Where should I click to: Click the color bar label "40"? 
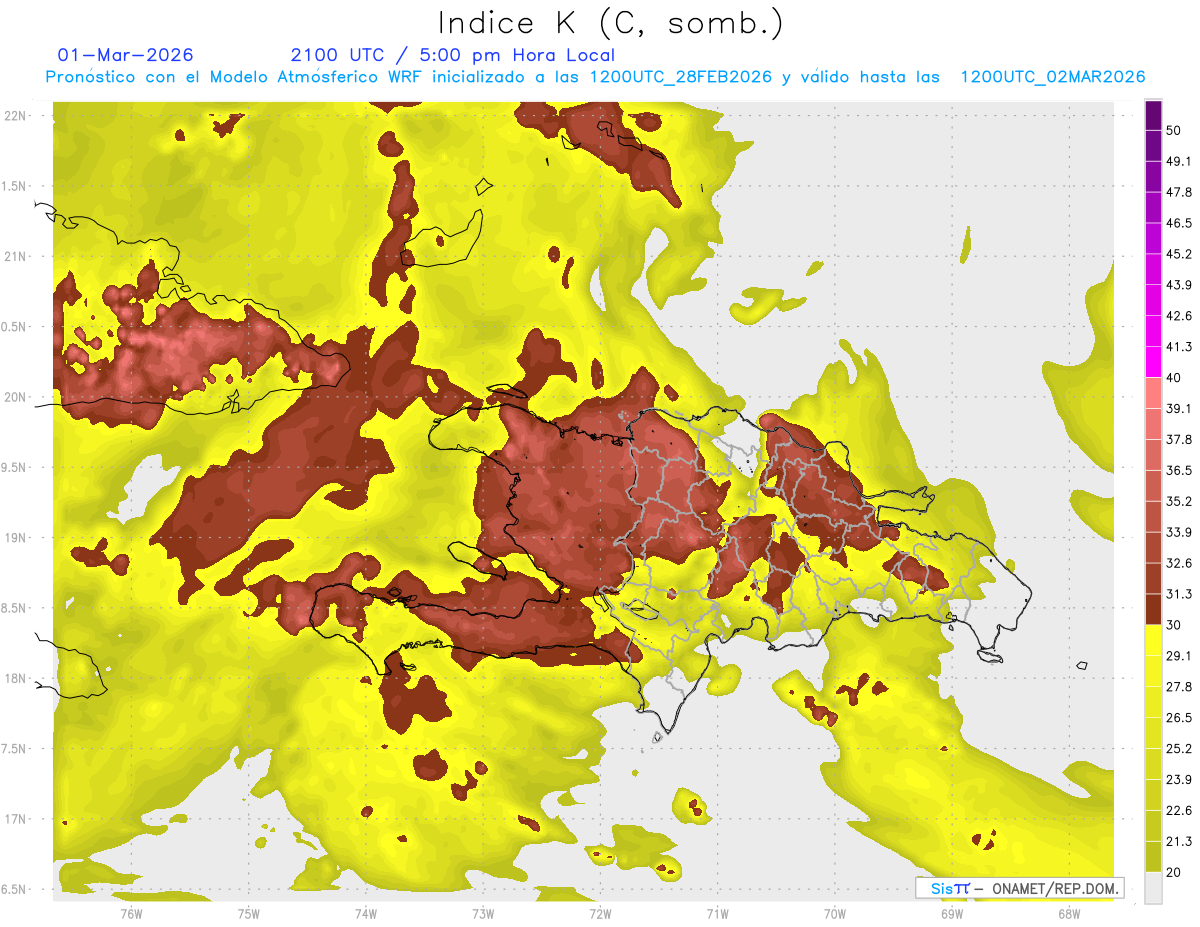[x=1173, y=378]
